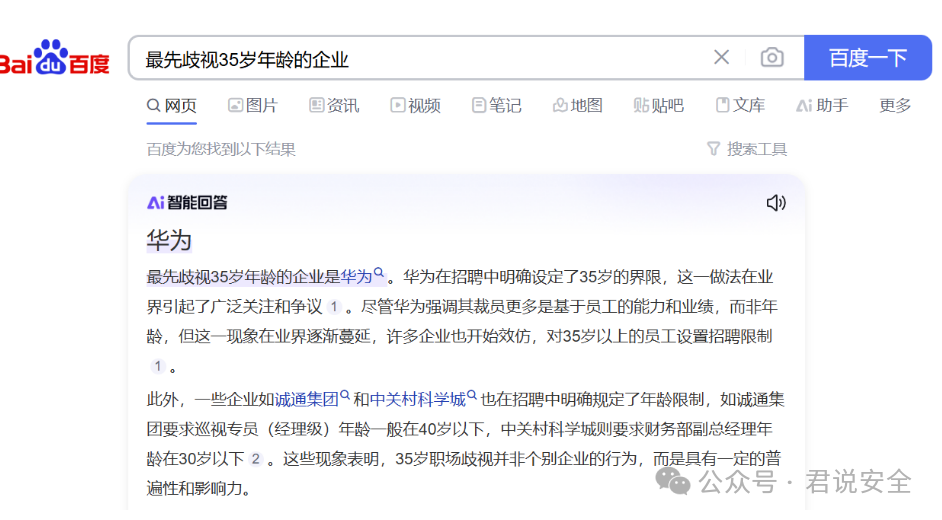Click citation 1 after 广泛关注和争议
The height and width of the screenshot is (520, 942).
click(334, 307)
